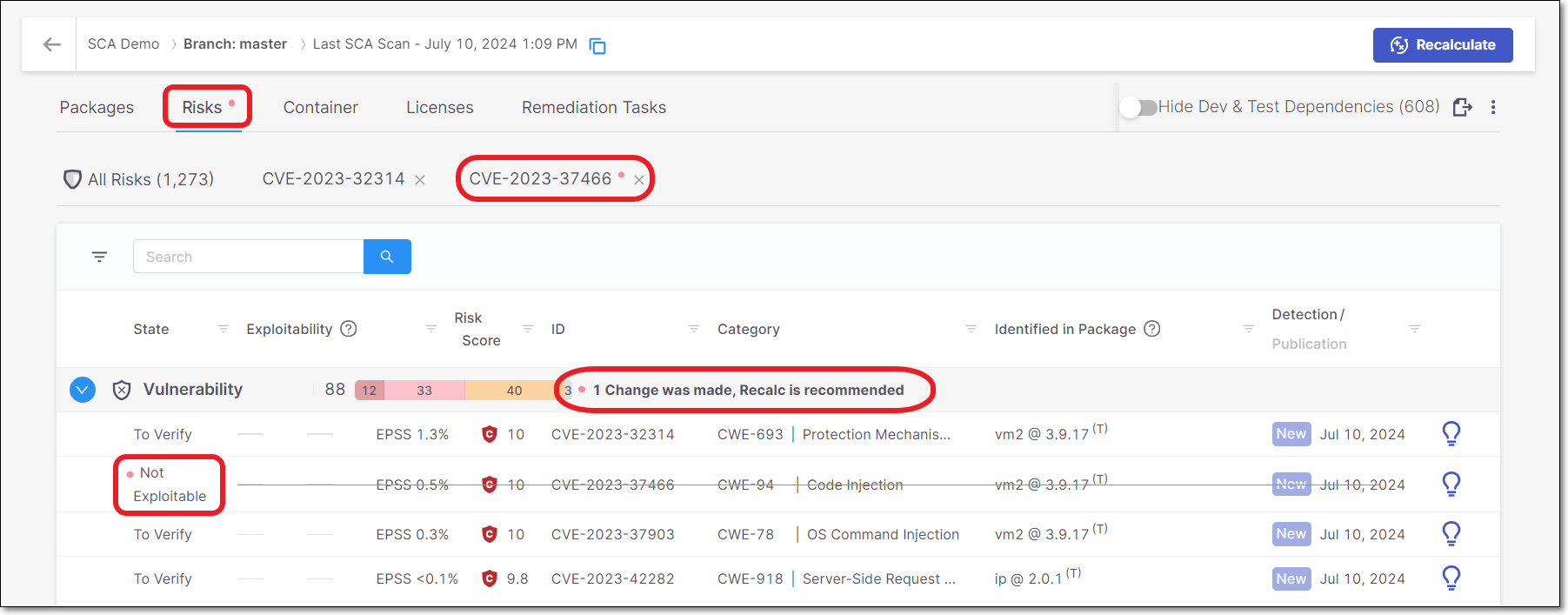Click critical severity icon for CVE-2023-37903

point(490,534)
